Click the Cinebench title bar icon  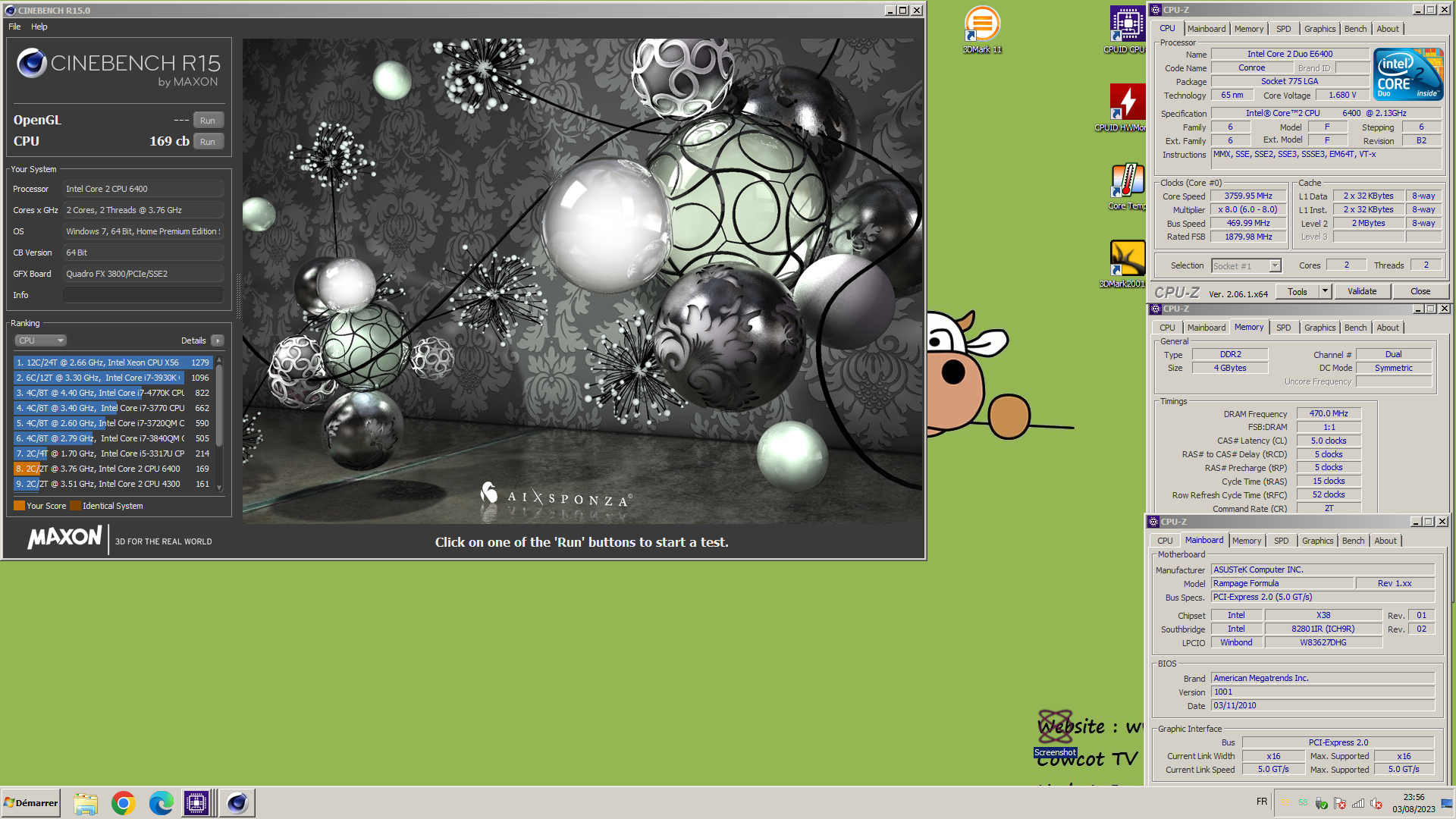[x=10, y=11]
